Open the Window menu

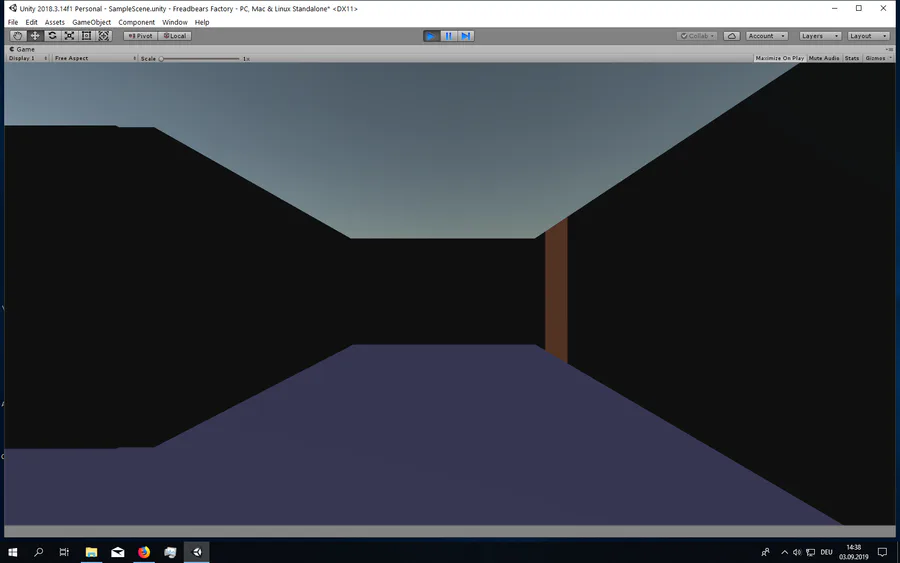point(174,22)
